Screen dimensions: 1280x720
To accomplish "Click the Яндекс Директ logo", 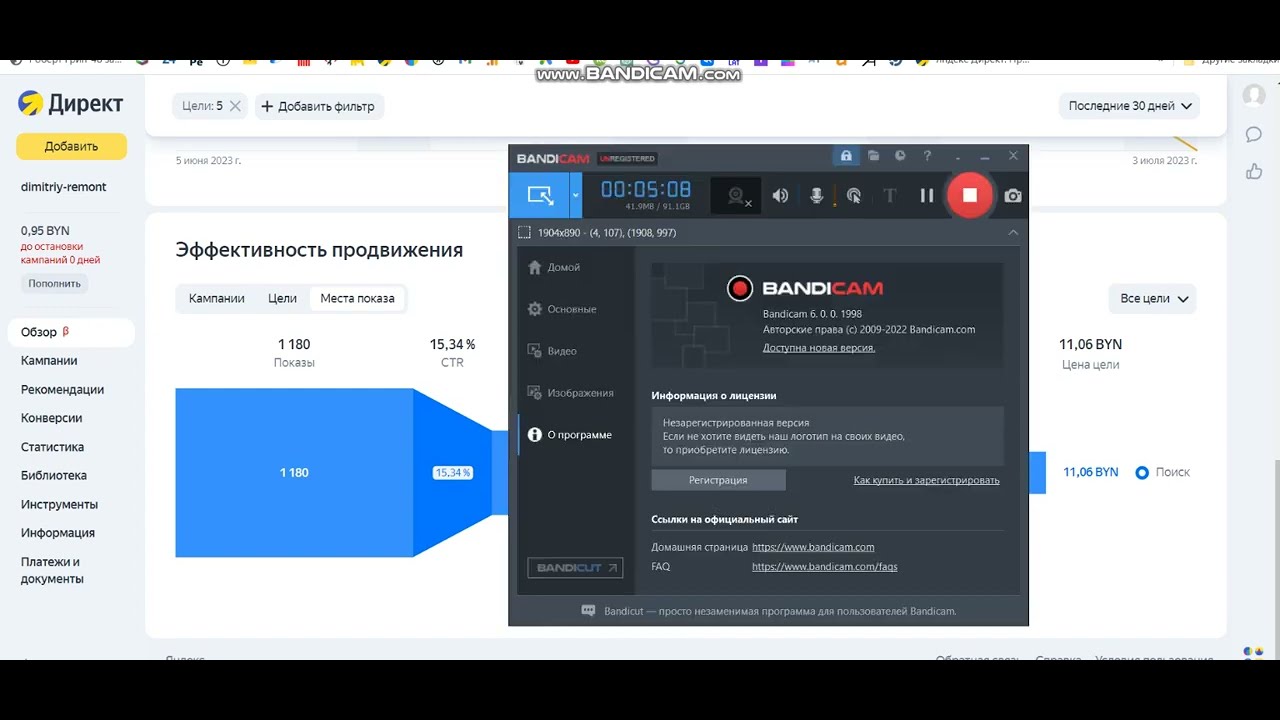I will 71,103.
